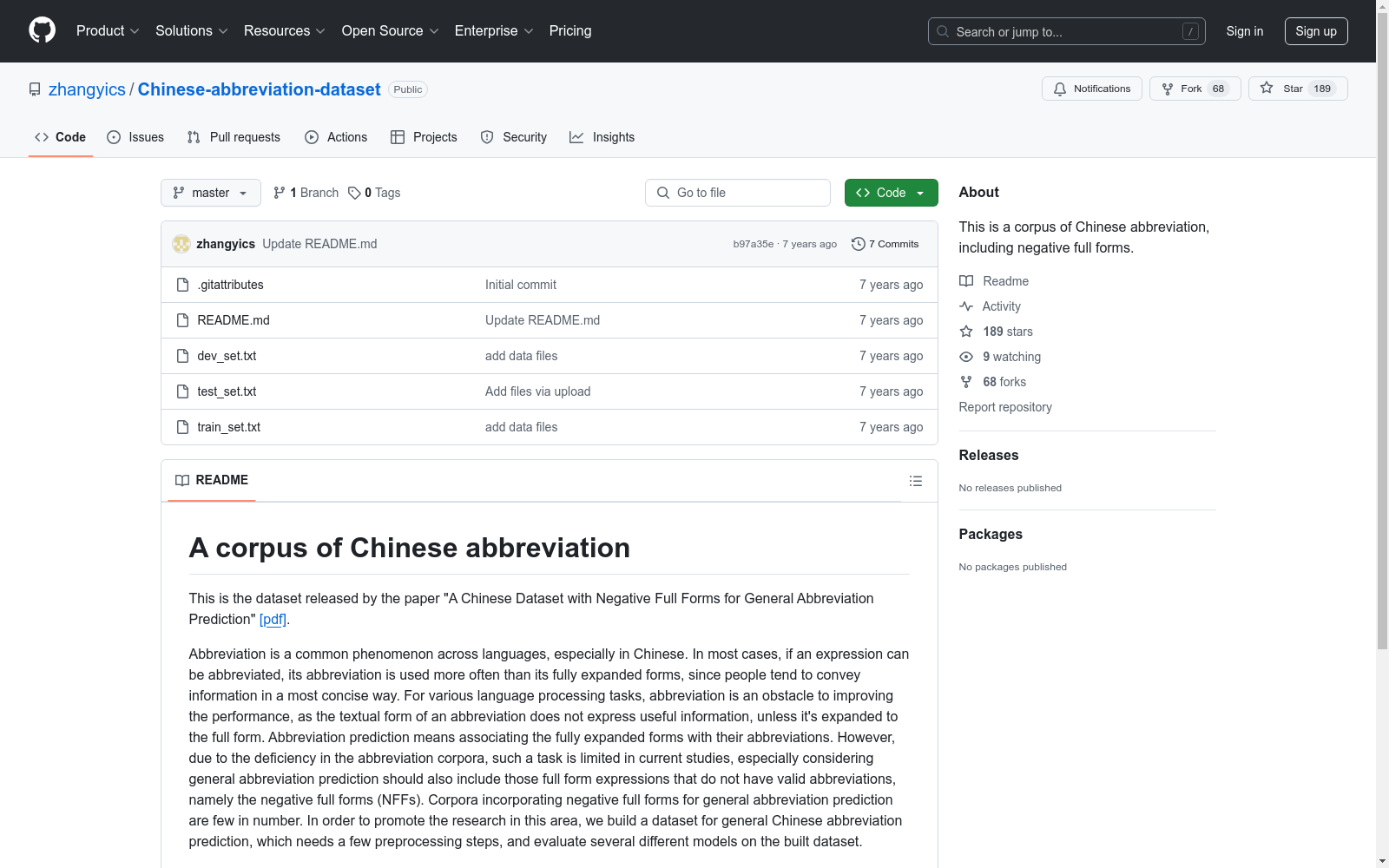Open the Insights tab
This screenshot has height=868, width=1389.
602,137
